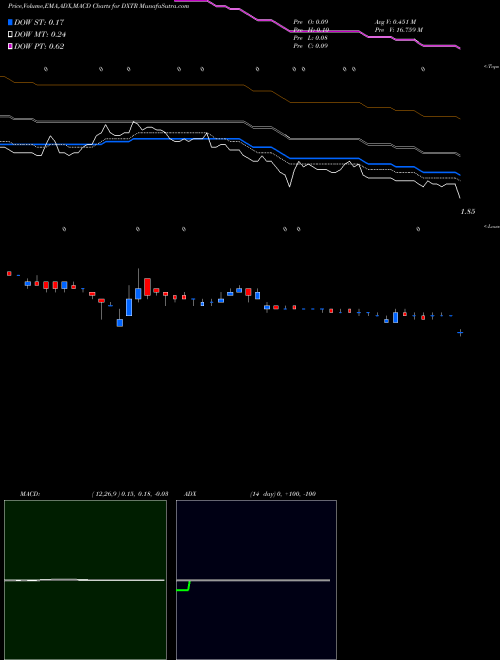Open the dark blue ADX indicator panel
This screenshot has width=500, height=660.
256,580
